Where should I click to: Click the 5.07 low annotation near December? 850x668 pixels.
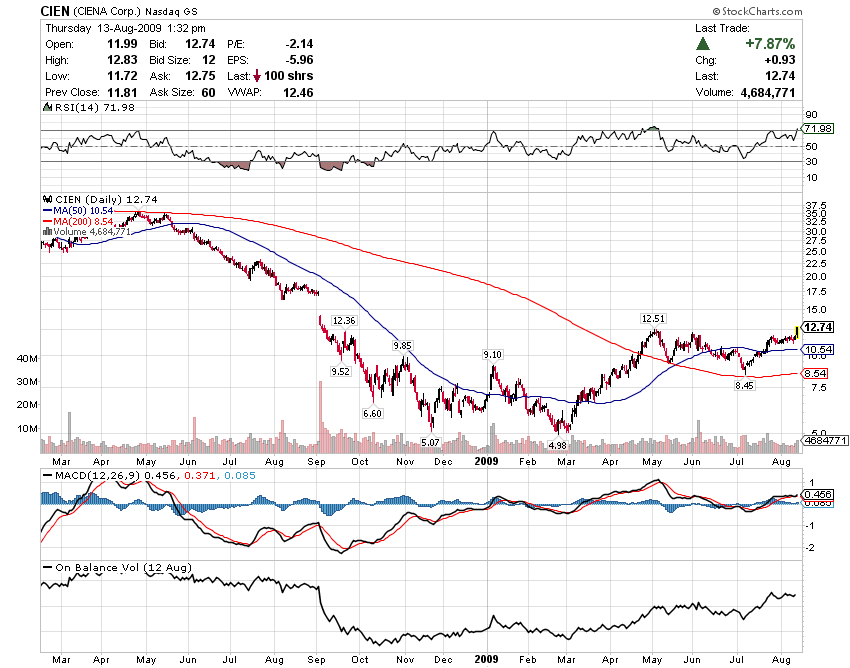(430, 442)
